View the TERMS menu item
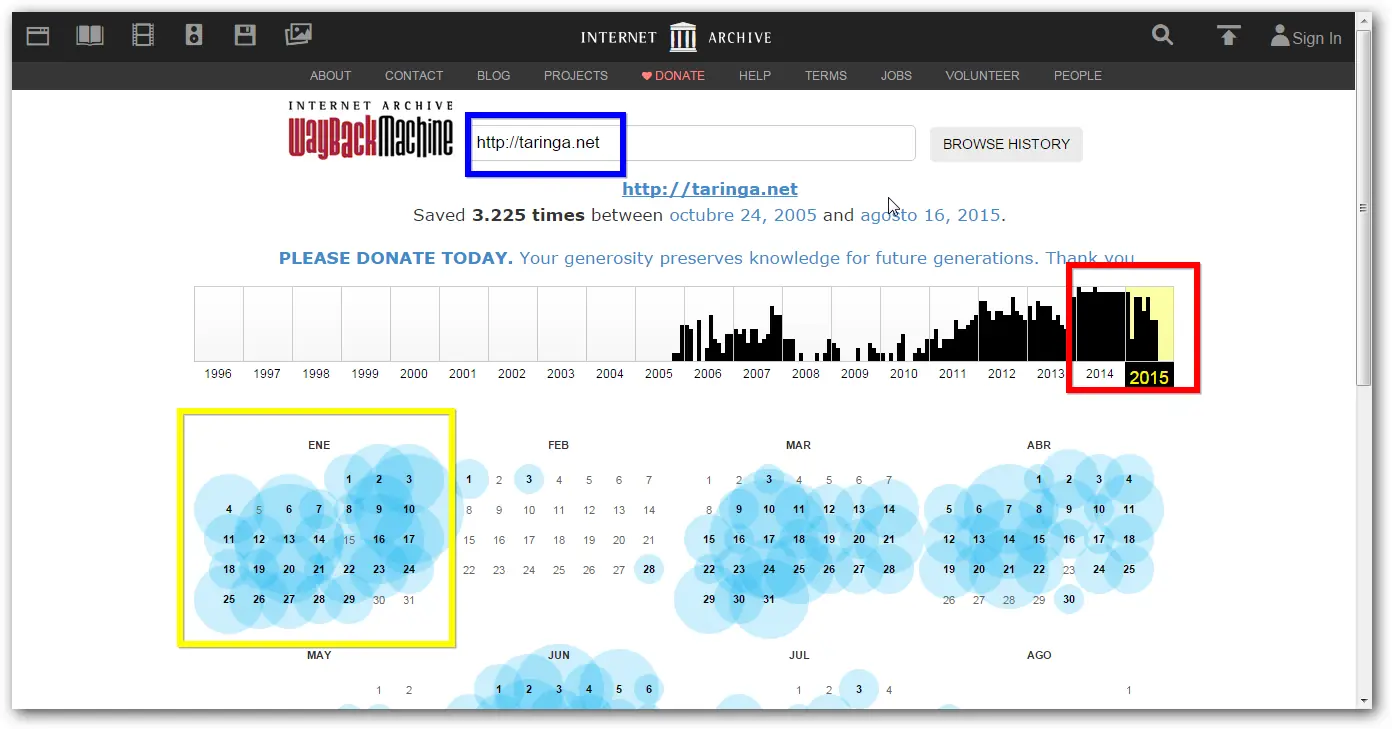Viewport: 1392px width, 729px height. tap(826, 76)
